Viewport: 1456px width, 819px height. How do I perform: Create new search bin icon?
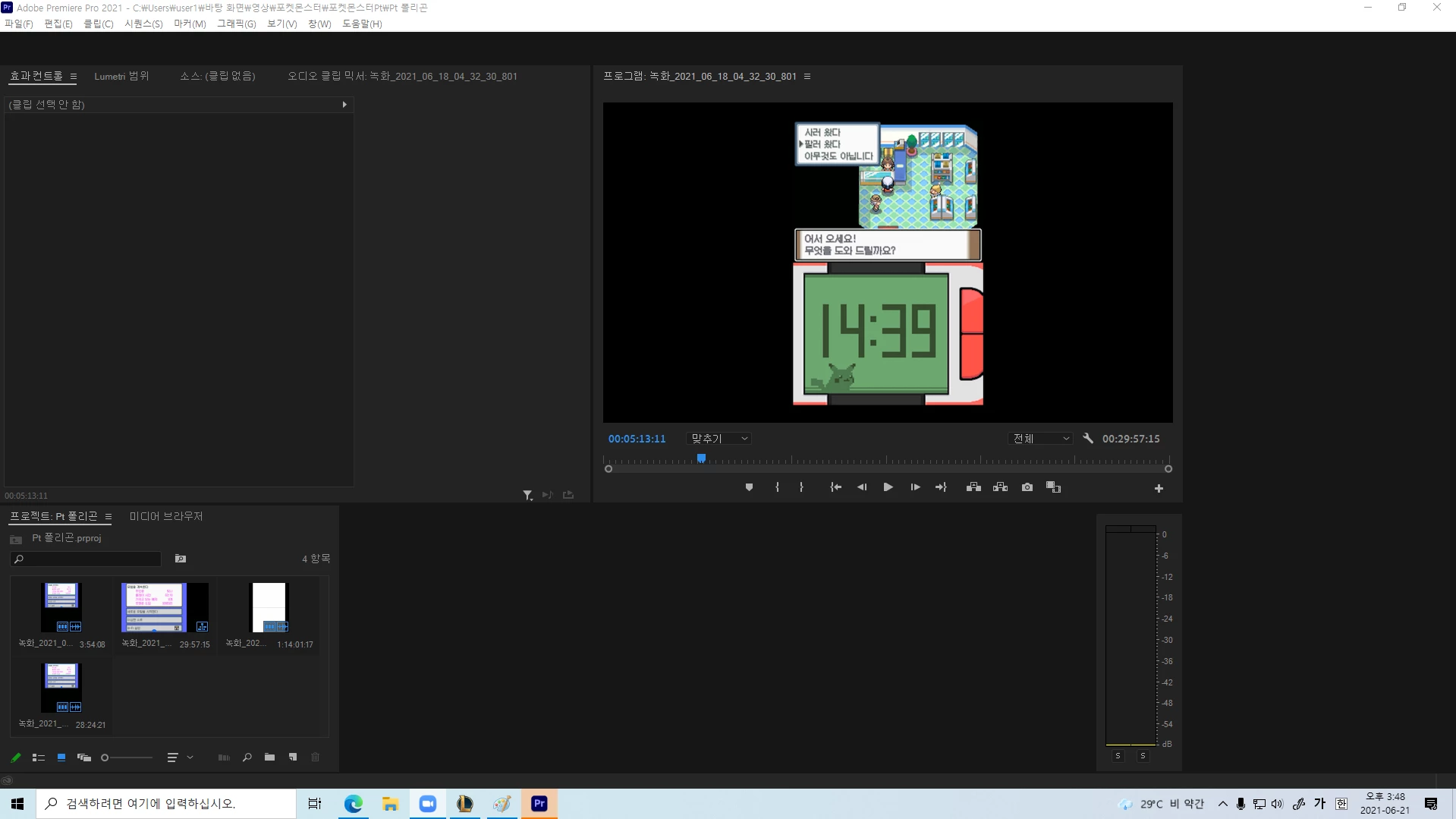(181, 559)
